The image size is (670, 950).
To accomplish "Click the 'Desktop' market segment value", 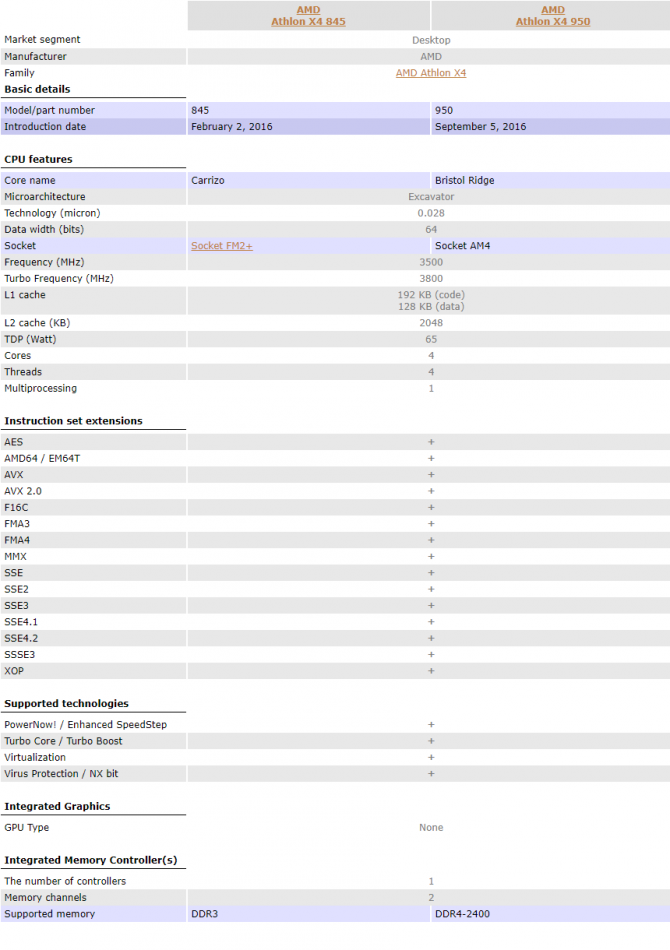I will tap(431, 40).
